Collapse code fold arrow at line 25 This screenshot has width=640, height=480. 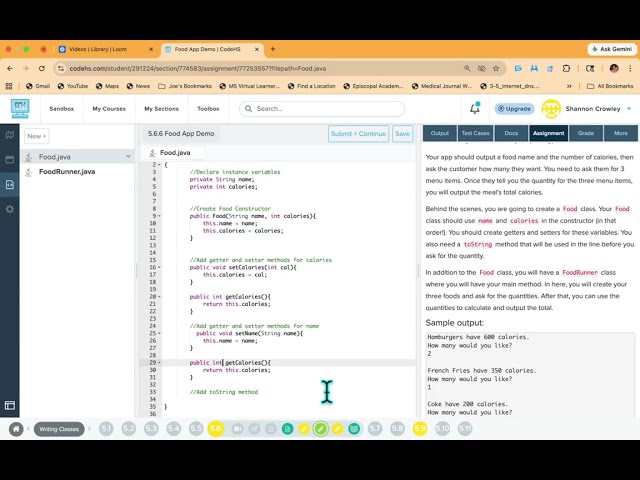[x=159, y=333]
